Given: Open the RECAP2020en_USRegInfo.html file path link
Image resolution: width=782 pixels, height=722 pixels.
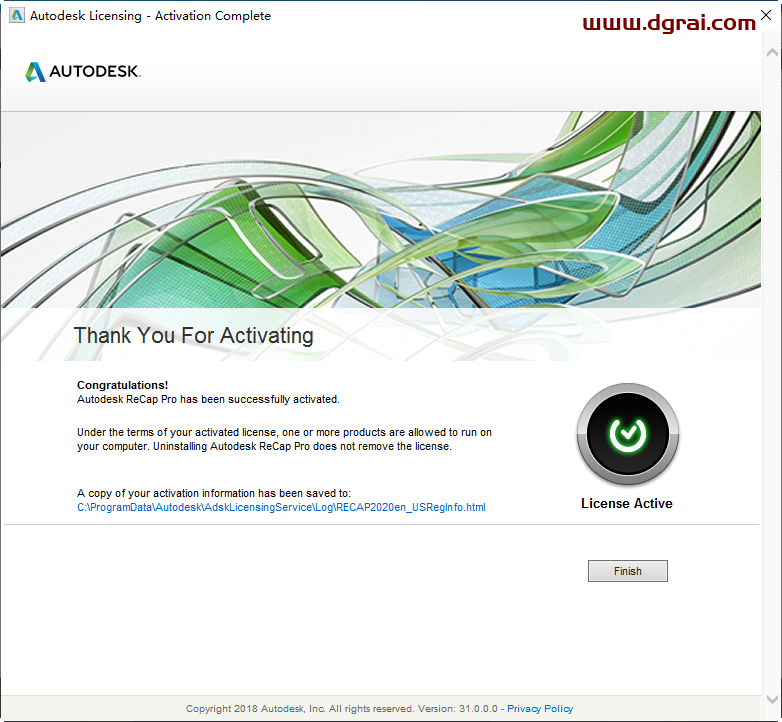Looking at the screenshot, I should 281,508.
